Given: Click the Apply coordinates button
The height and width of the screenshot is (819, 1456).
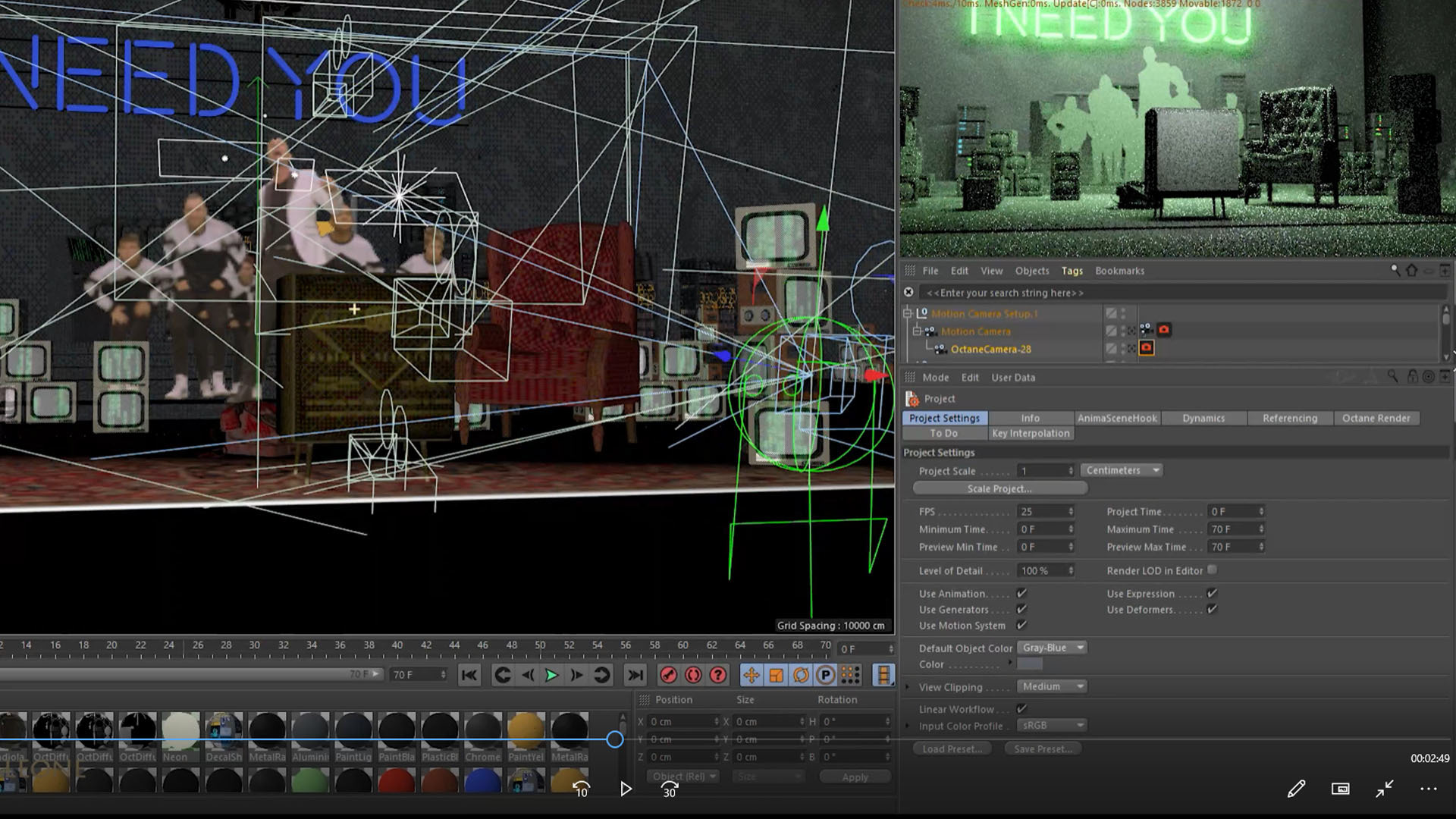Looking at the screenshot, I should tap(855, 777).
